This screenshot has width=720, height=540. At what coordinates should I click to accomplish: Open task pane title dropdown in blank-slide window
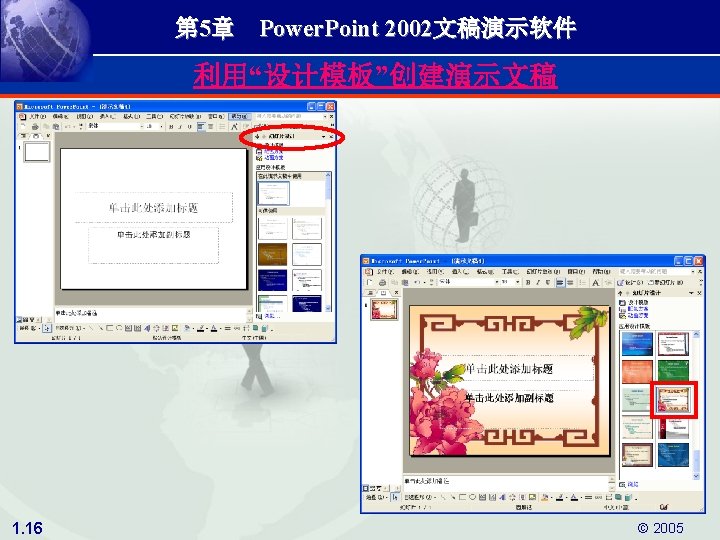(324, 136)
